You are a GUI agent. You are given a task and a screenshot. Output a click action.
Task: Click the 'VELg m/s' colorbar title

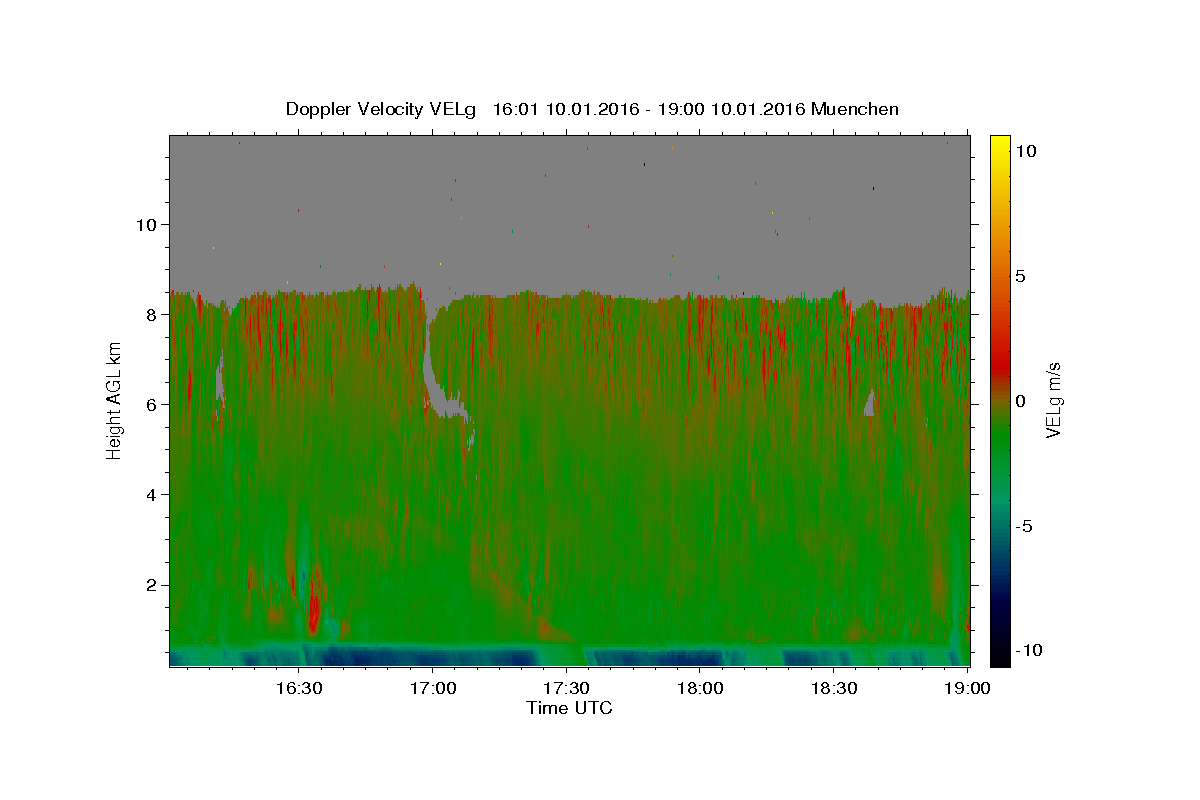(x=1054, y=400)
